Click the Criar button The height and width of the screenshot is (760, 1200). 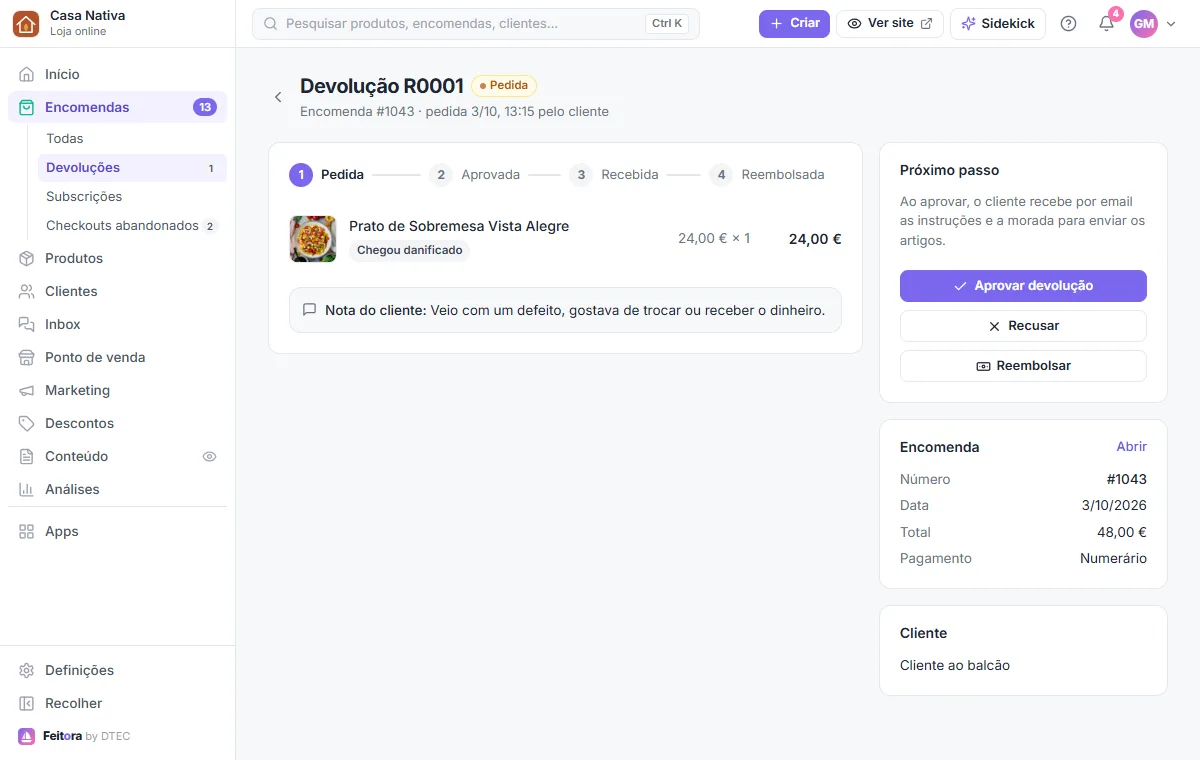coord(794,23)
